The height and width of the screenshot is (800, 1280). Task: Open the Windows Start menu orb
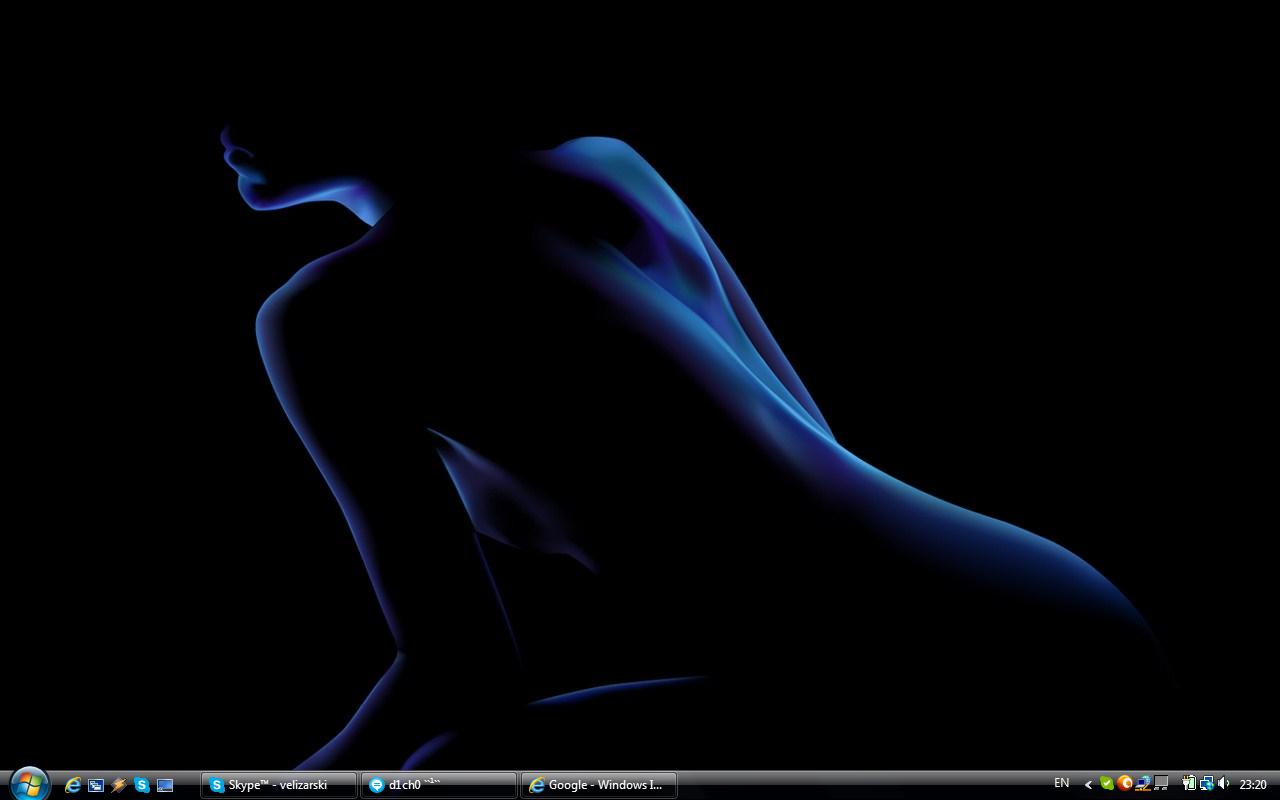(x=28, y=784)
